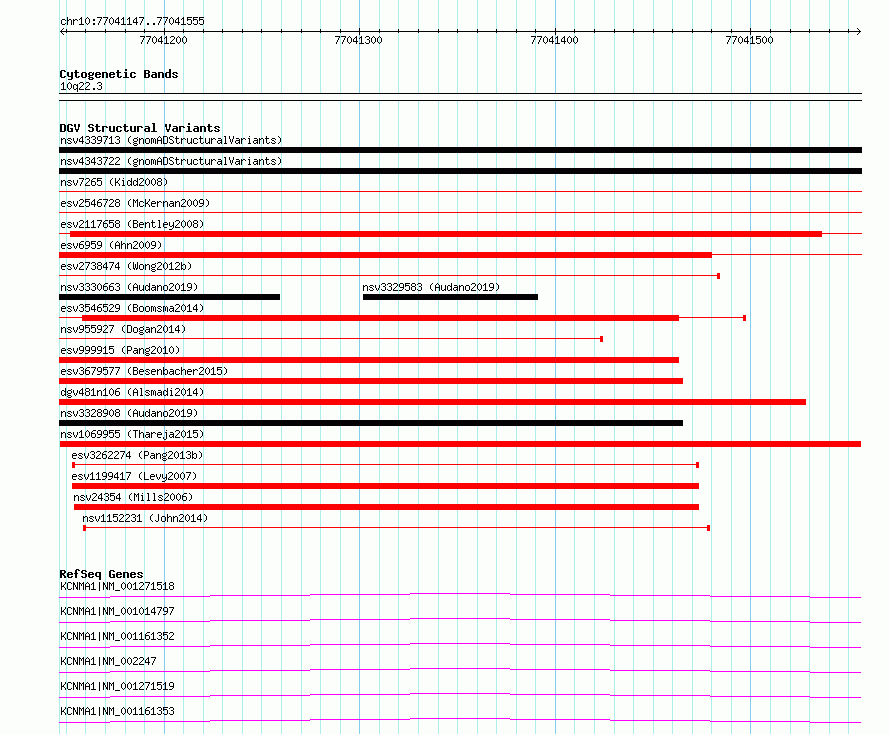Click ruler position 77041400
This screenshot has height=734, width=890.
click(554, 40)
